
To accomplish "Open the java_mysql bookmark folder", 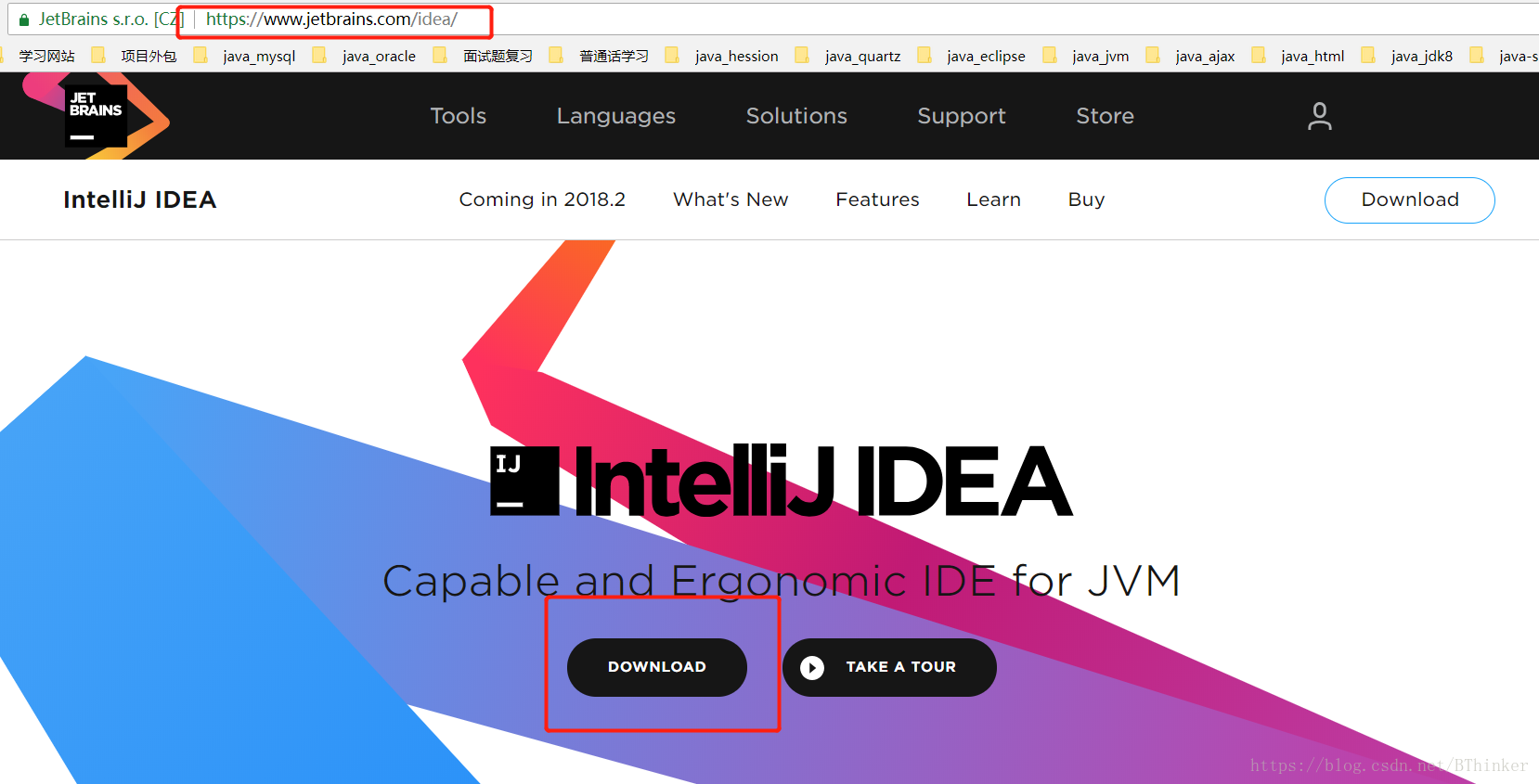I will point(245,56).
